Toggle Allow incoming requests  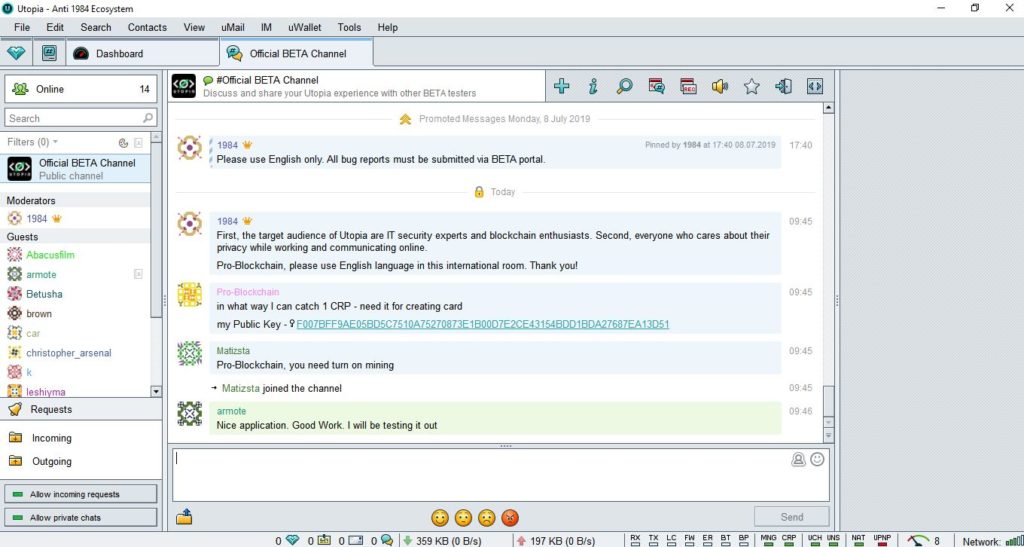coord(80,494)
